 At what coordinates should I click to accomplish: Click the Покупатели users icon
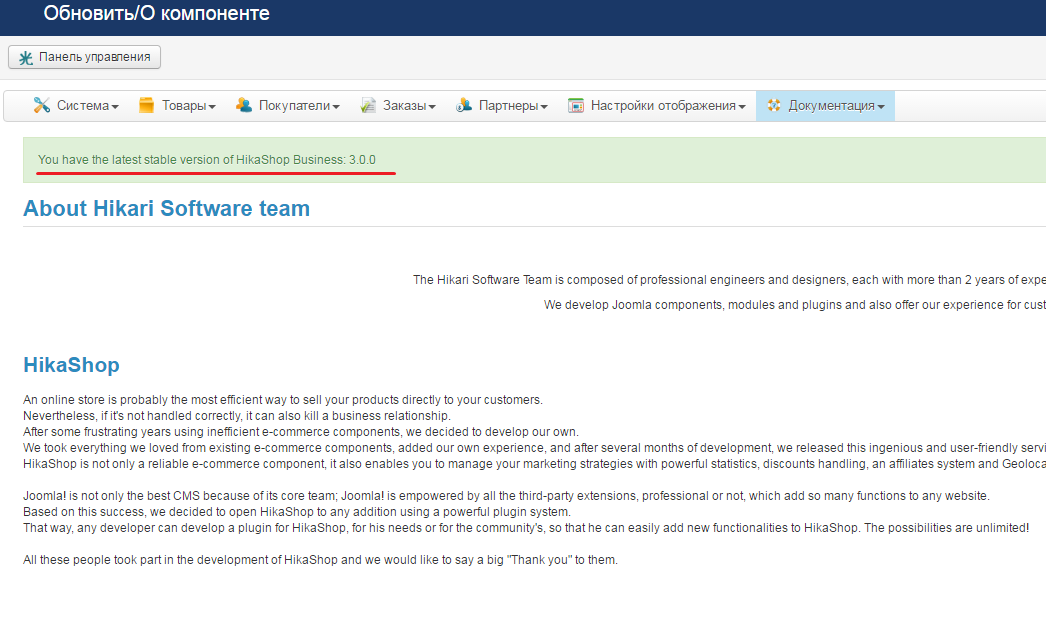243,105
